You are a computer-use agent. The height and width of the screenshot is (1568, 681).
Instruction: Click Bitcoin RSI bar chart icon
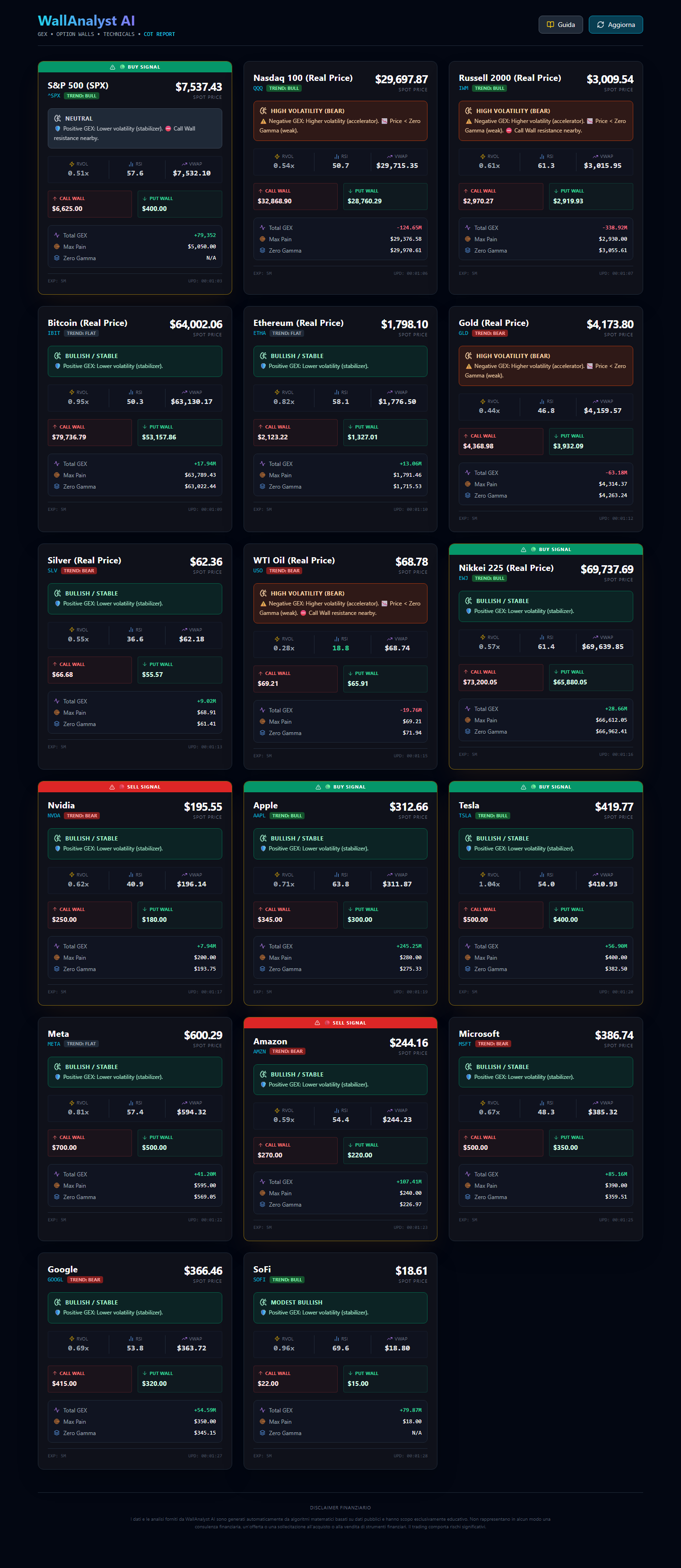(x=131, y=392)
